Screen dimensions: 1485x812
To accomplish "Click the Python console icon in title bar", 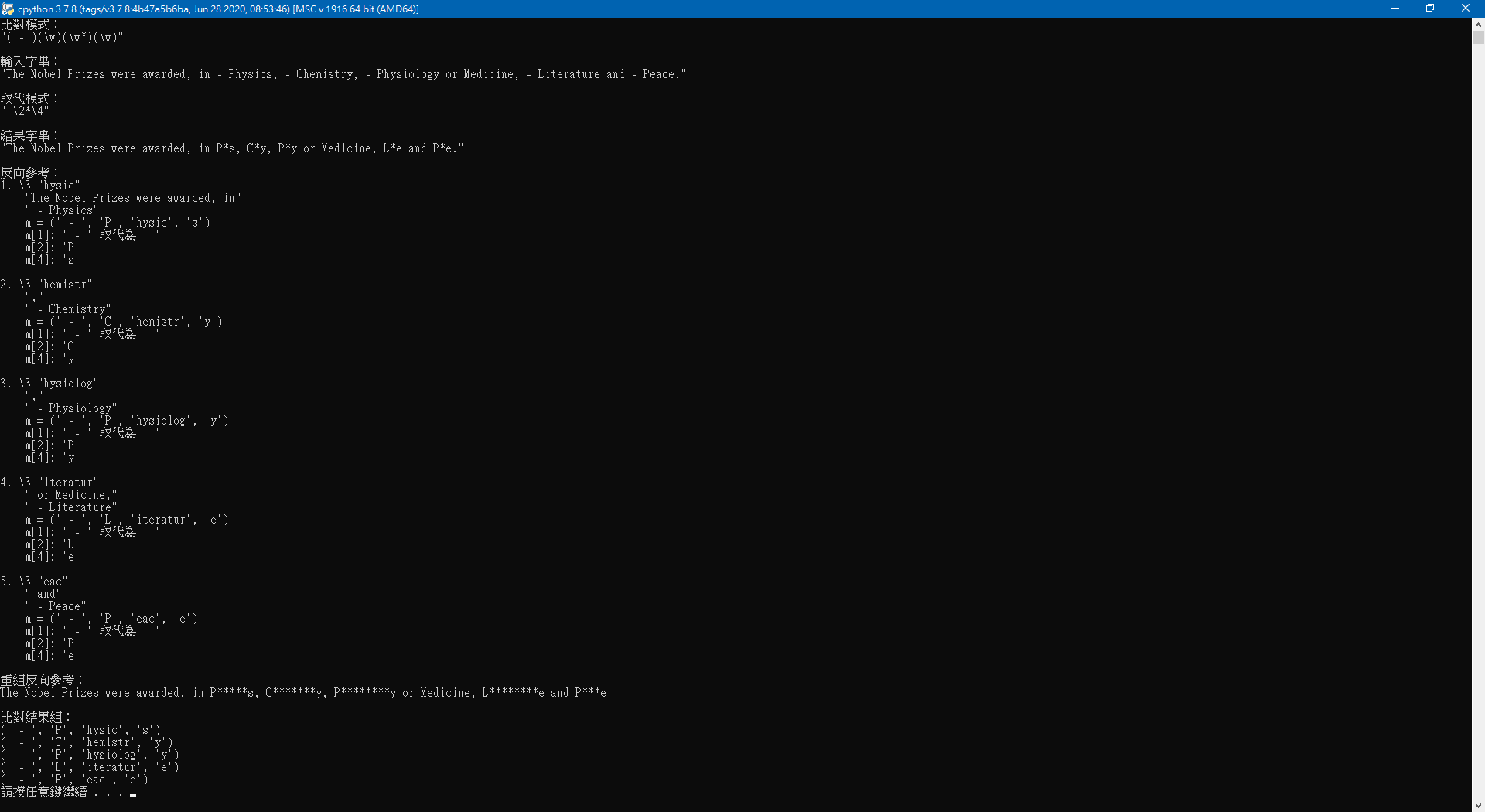I will (x=8, y=9).
